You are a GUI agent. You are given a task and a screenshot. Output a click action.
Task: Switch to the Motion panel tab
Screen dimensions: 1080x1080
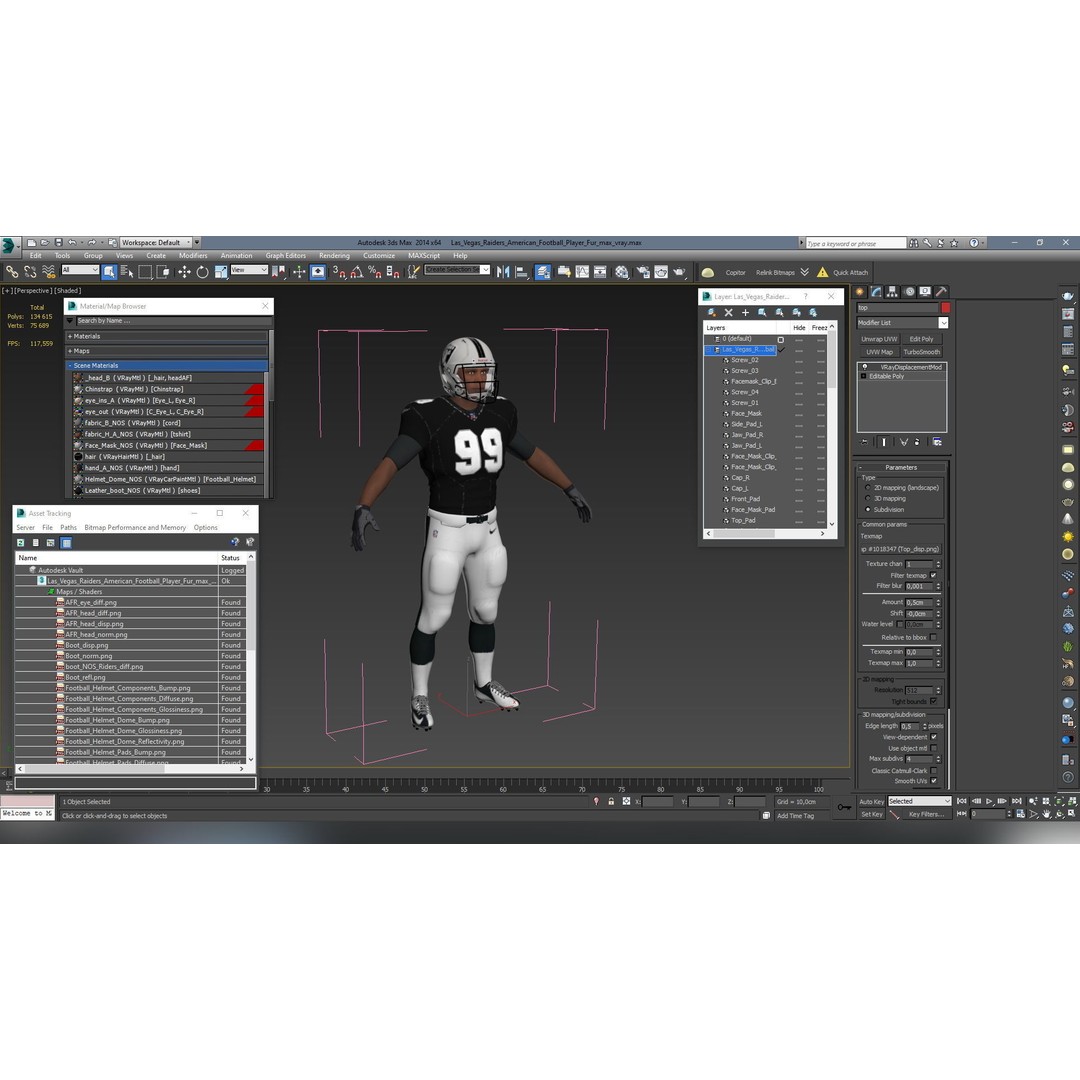coord(909,291)
